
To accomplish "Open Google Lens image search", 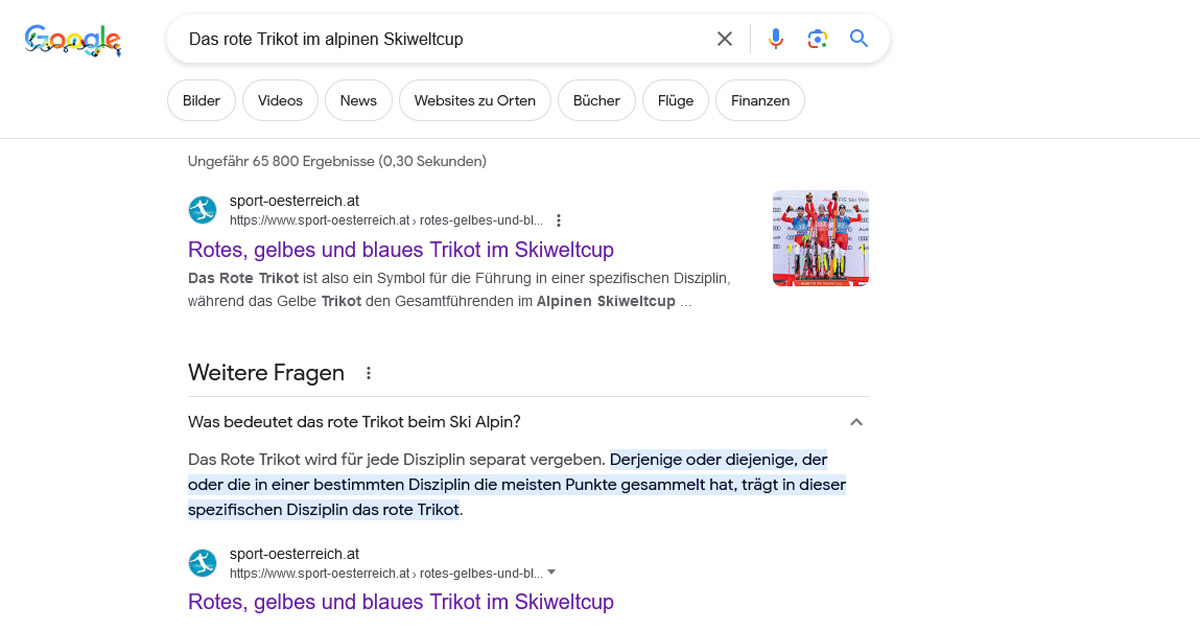I will pos(817,39).
